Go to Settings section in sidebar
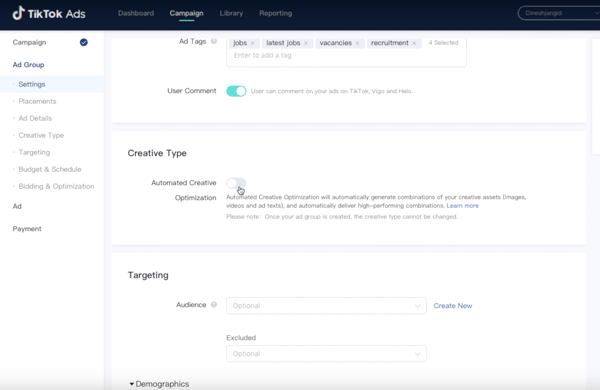 [32, 84]
